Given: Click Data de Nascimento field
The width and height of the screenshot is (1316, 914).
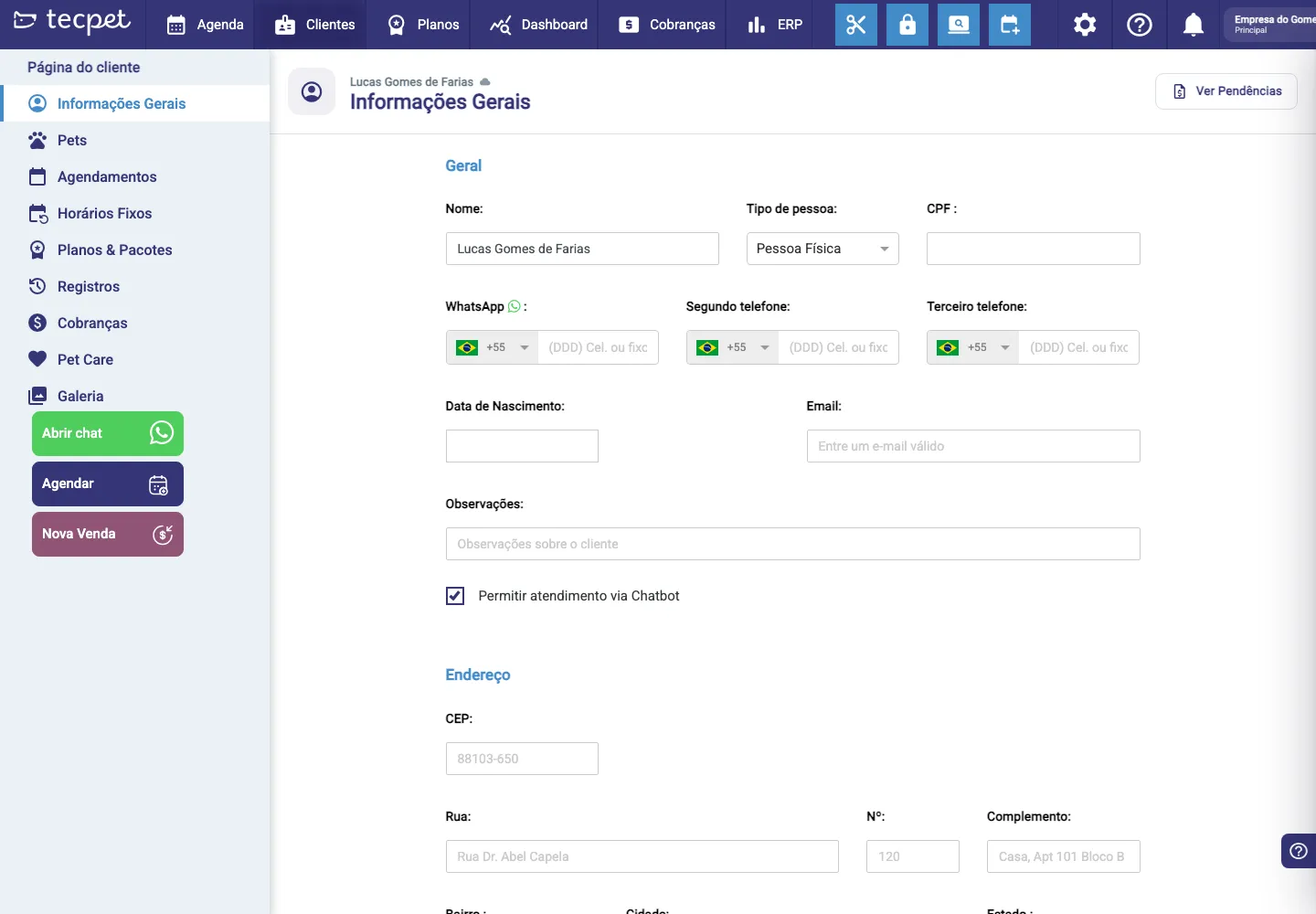Looking at the screenshot, I should coord(522,446).
